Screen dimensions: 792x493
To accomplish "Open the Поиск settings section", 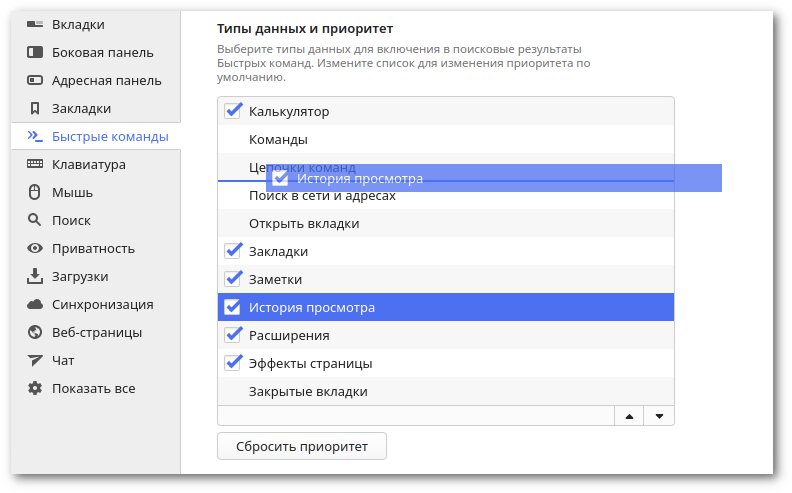I will (72, 220).
